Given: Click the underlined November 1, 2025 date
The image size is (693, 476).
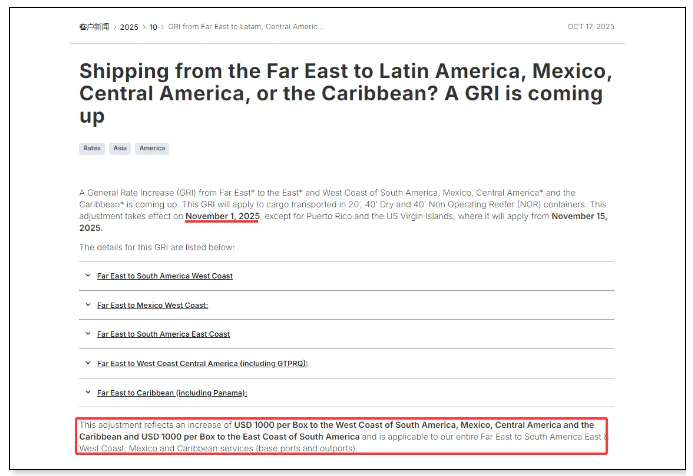Looking at the screenshot, I should click(222, 216).
